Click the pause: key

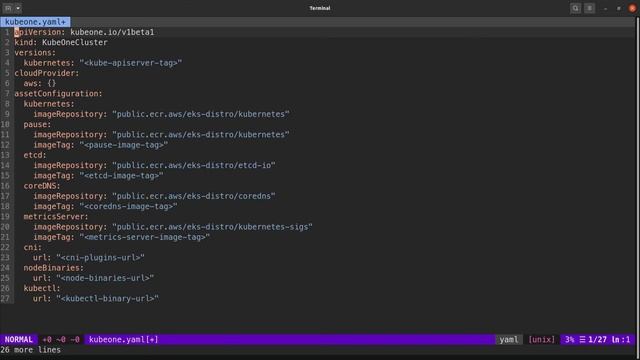coord(37,124)
